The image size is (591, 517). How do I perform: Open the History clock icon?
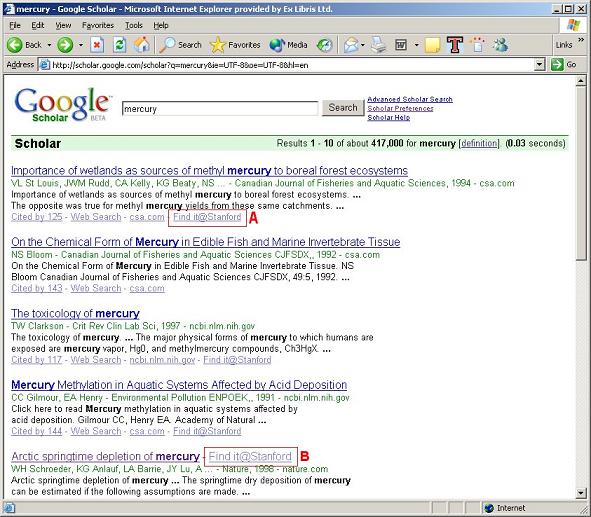325,45
